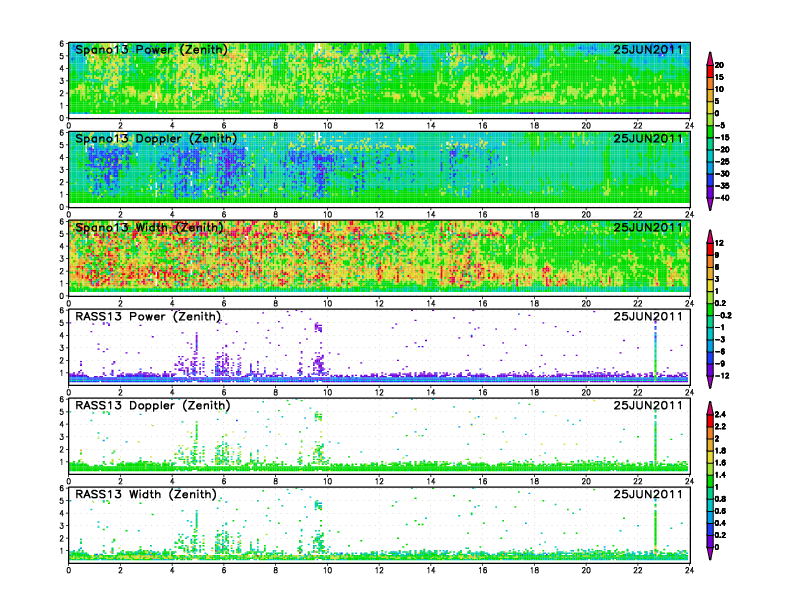792x612 pixels.
Task: Select 25JUN2011 date in Spano13 Doppler panel
Action: tap(648, 139)
